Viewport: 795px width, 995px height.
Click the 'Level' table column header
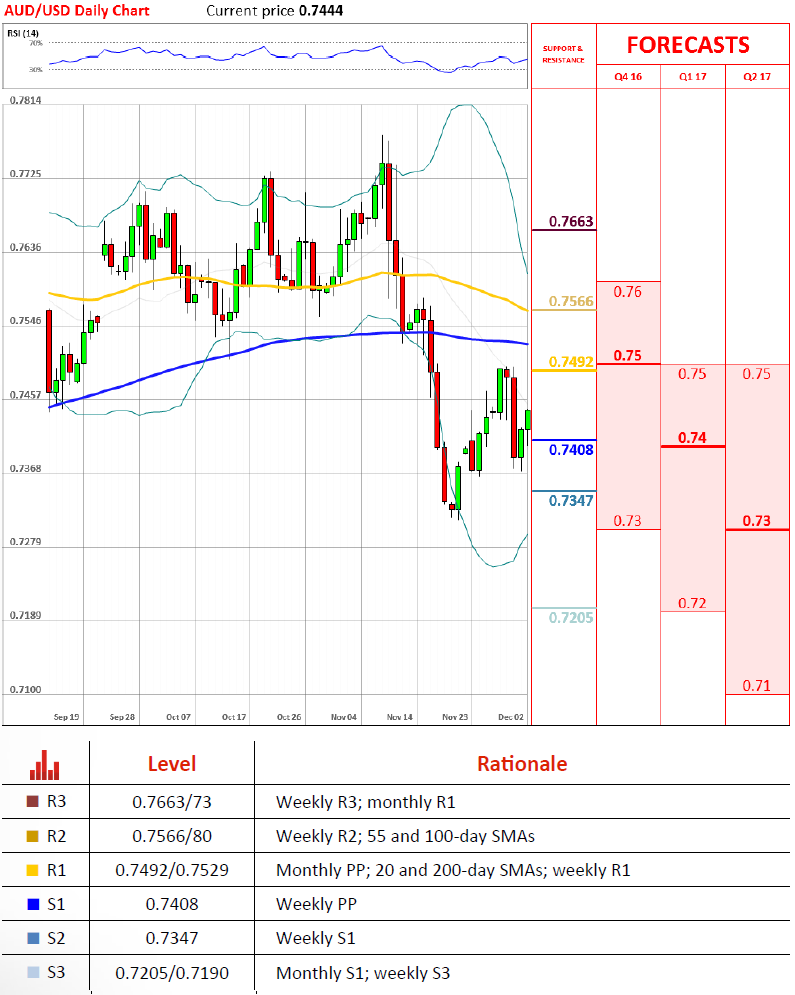tap(172, 764)
